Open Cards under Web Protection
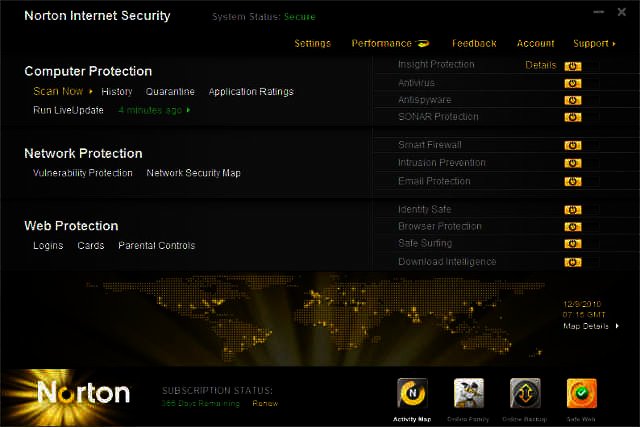640x427 pixels. [91, 245]
